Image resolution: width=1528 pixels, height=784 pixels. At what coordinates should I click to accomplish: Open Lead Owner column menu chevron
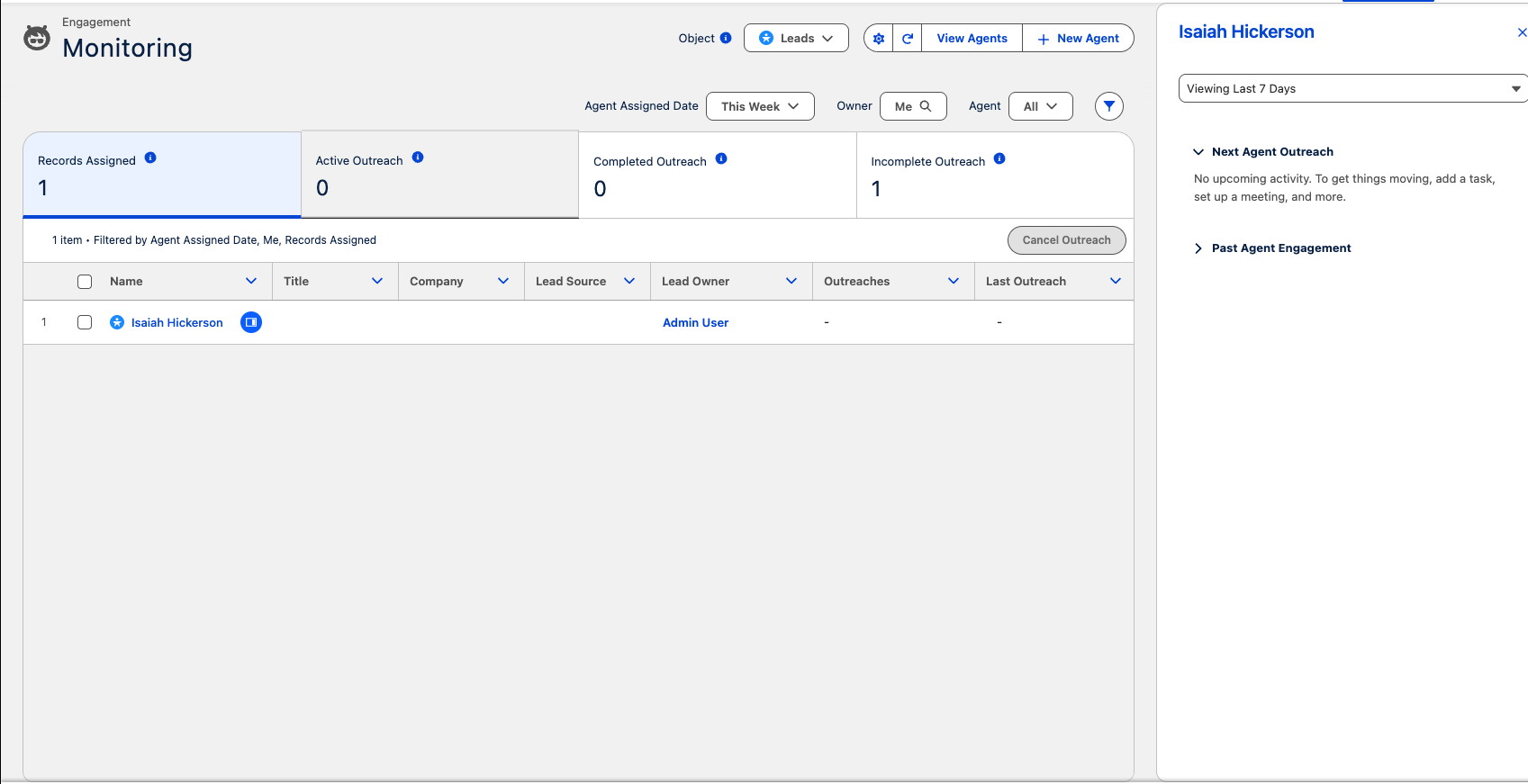[791, 282]
